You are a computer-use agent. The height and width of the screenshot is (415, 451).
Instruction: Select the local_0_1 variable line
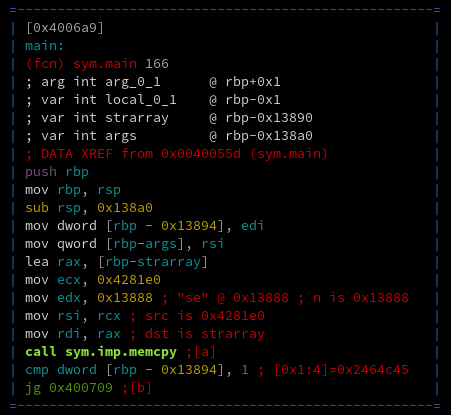click(153, 100)
